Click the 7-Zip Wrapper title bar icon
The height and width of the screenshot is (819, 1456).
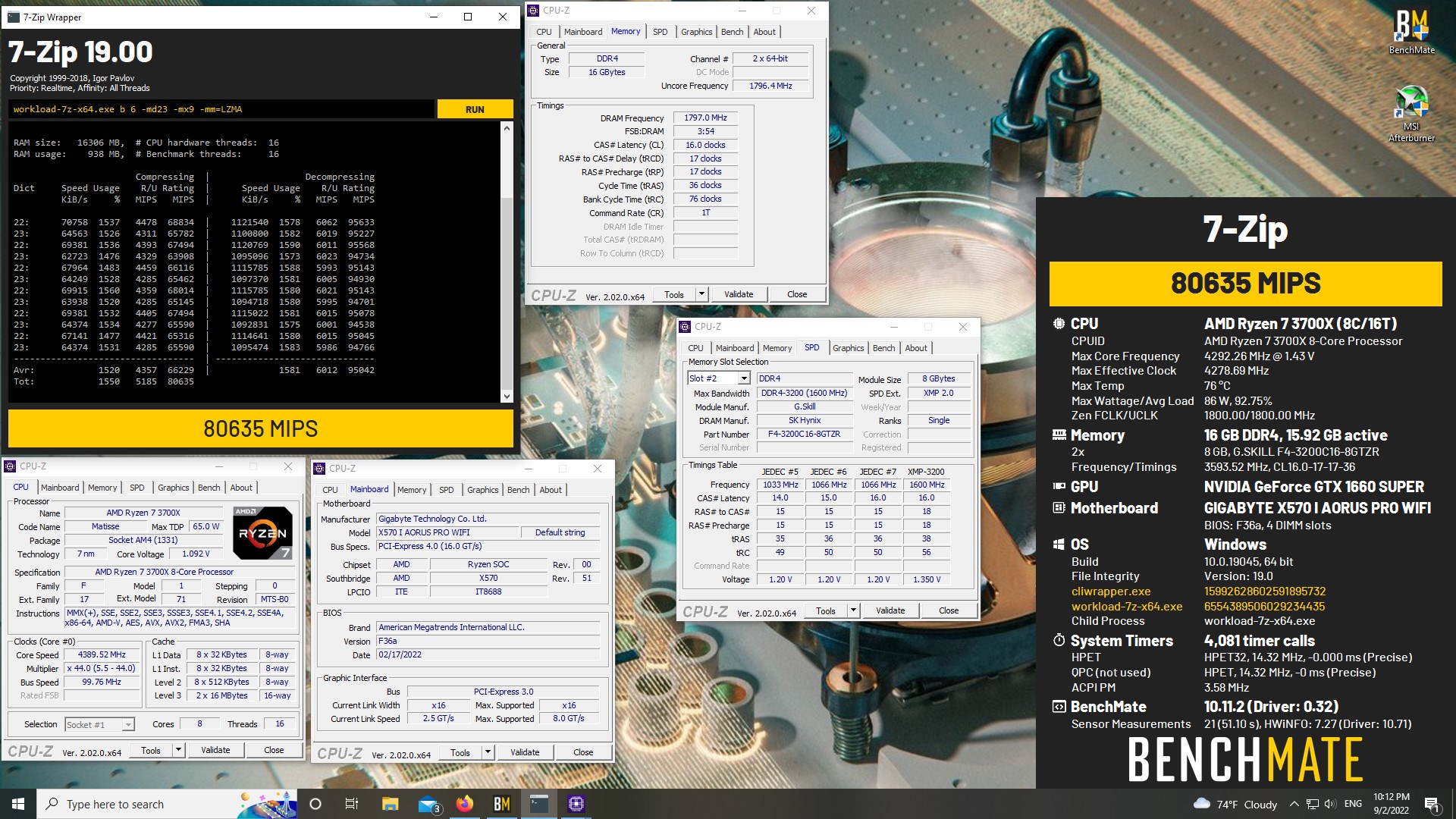14,17
